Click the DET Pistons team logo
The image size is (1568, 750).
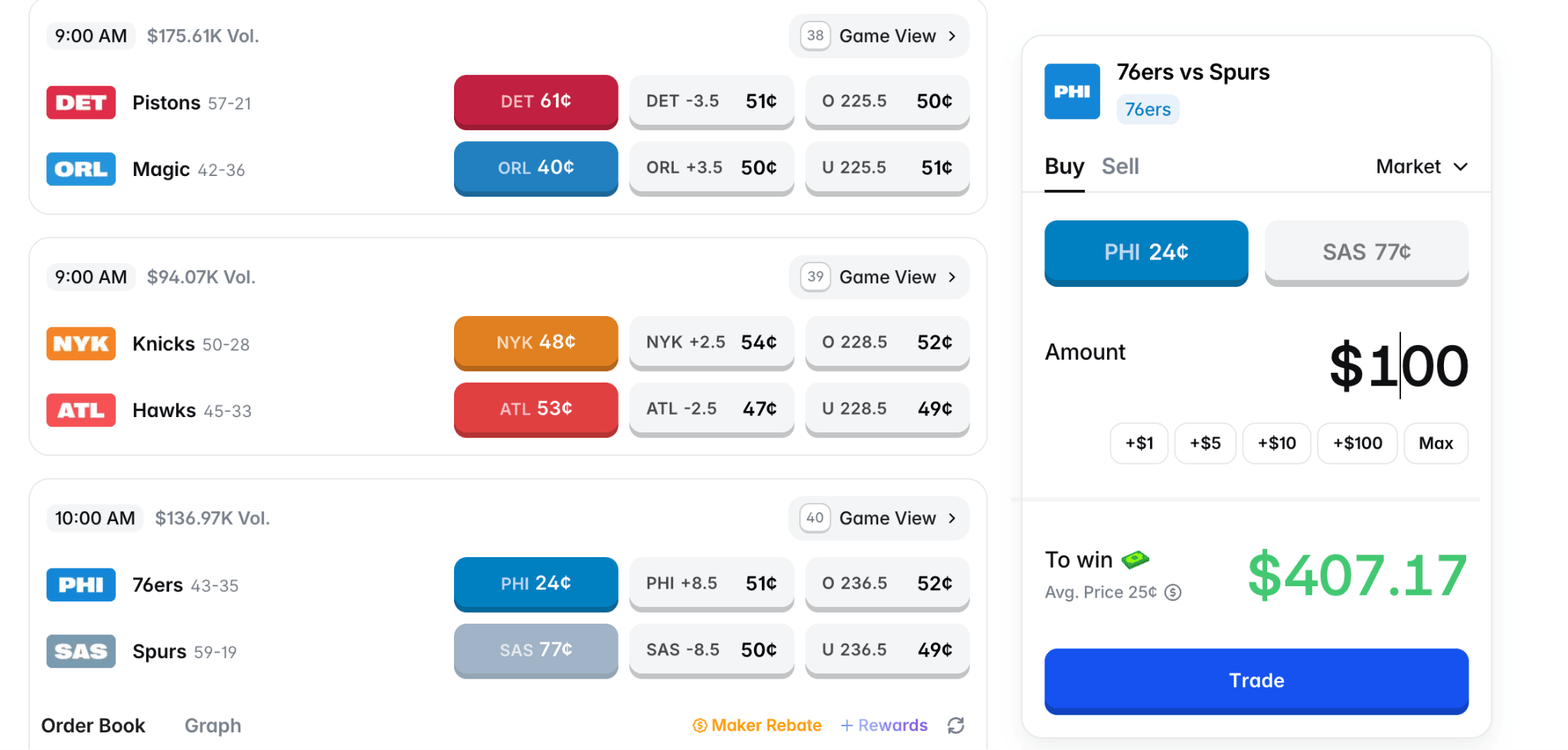click(x=81, y=103)
